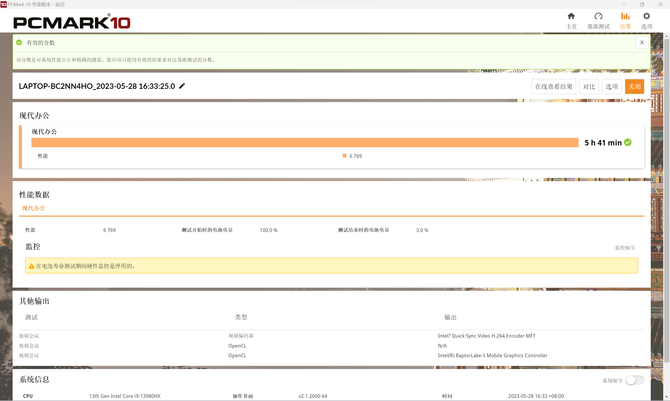Select the 现代办公 tab under performance data
The width and height of the screenshot is (670, 401).
tap(34, 208)
